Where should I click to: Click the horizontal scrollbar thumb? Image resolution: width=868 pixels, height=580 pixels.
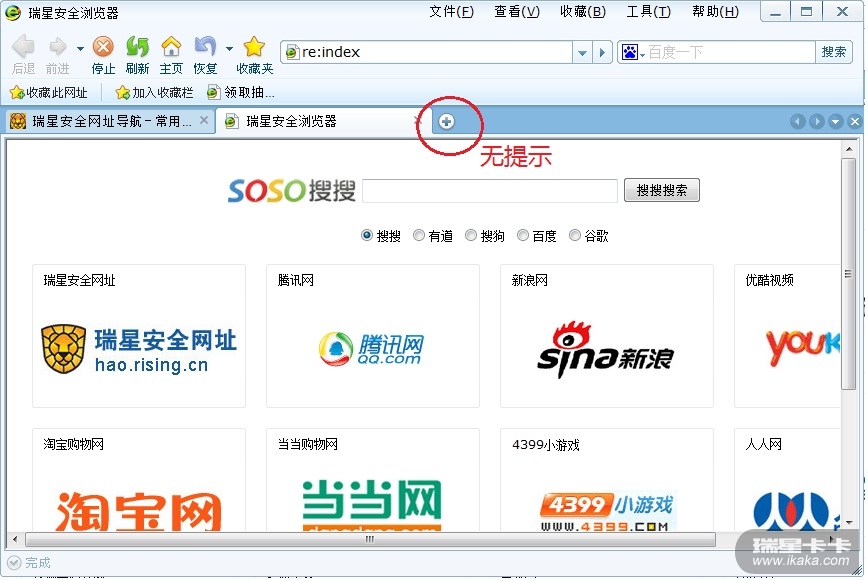tap(370, 539)
